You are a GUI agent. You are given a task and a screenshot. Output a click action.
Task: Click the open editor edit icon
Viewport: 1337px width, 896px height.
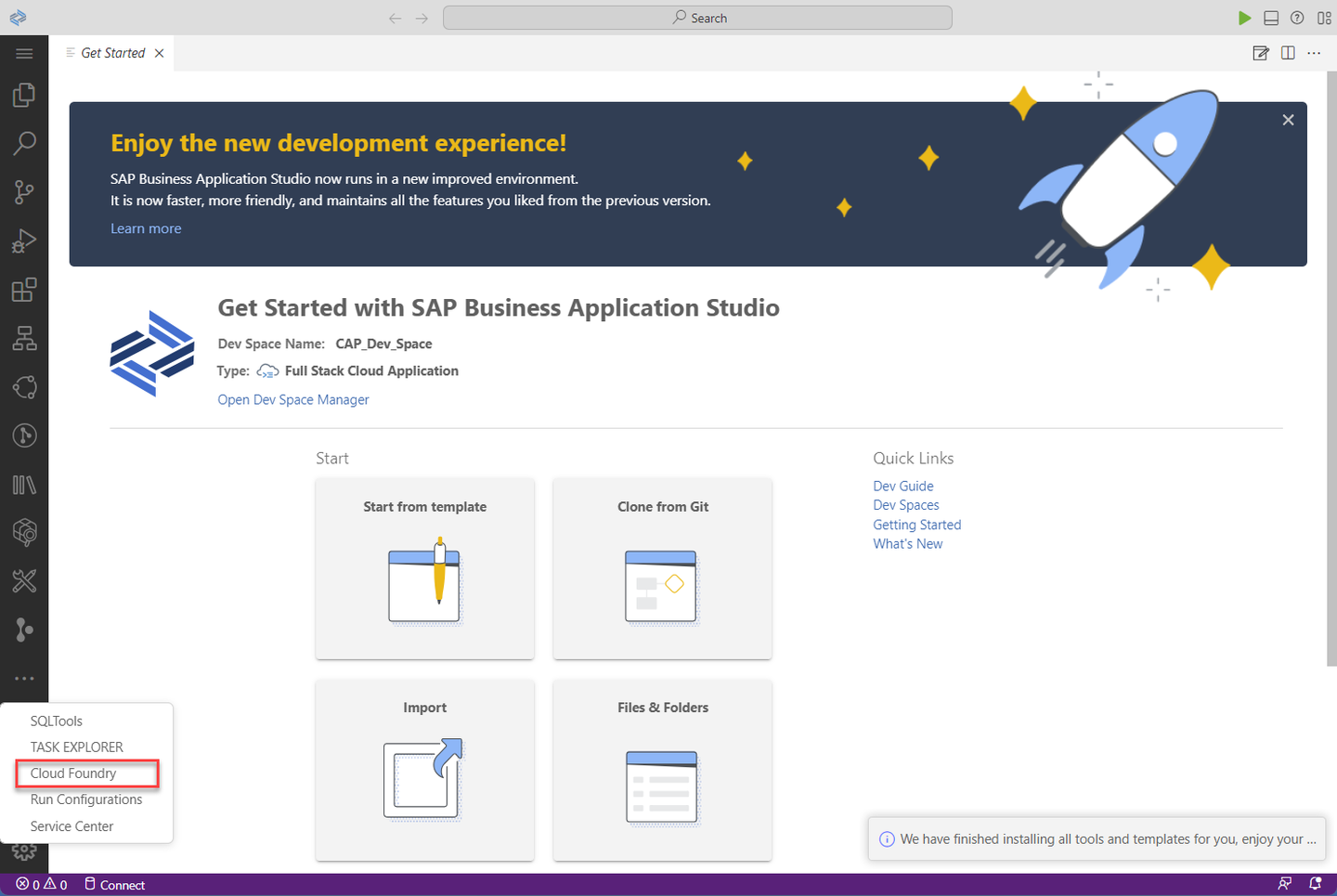click(1261, 53)
